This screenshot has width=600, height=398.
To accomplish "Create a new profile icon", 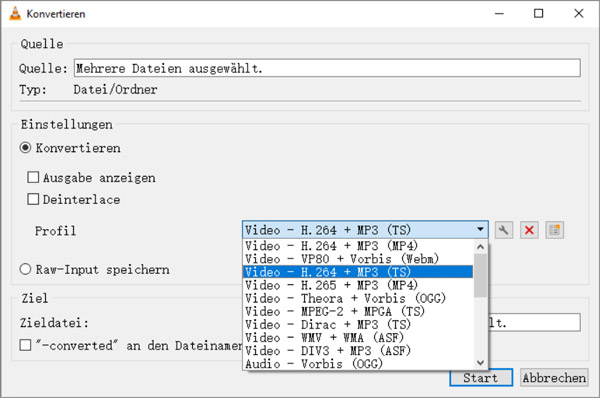I will pyautogui.click(x=554, y=230).
